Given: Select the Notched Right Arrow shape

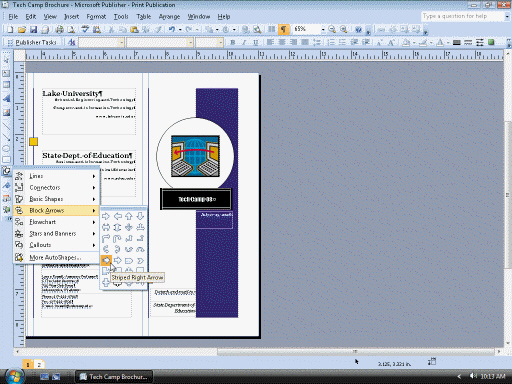Looking at the screenshot, I should (x=117, y=260).
